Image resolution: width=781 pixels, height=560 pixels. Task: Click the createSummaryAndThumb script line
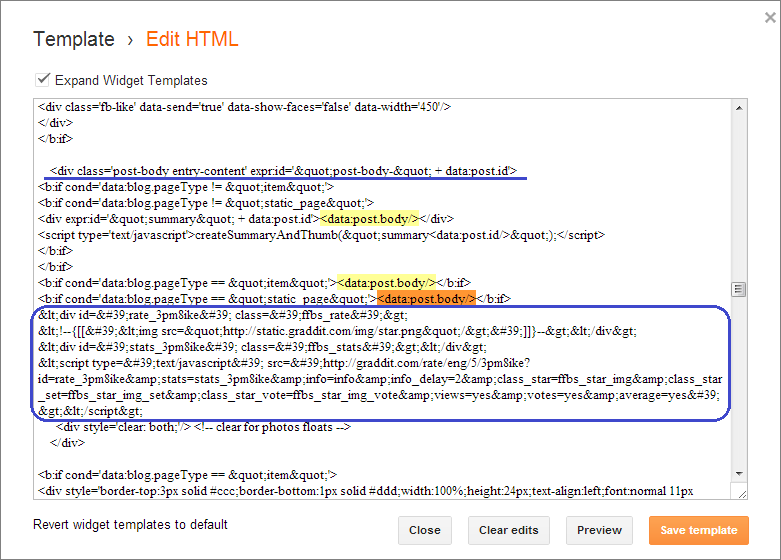coord(321,235)
